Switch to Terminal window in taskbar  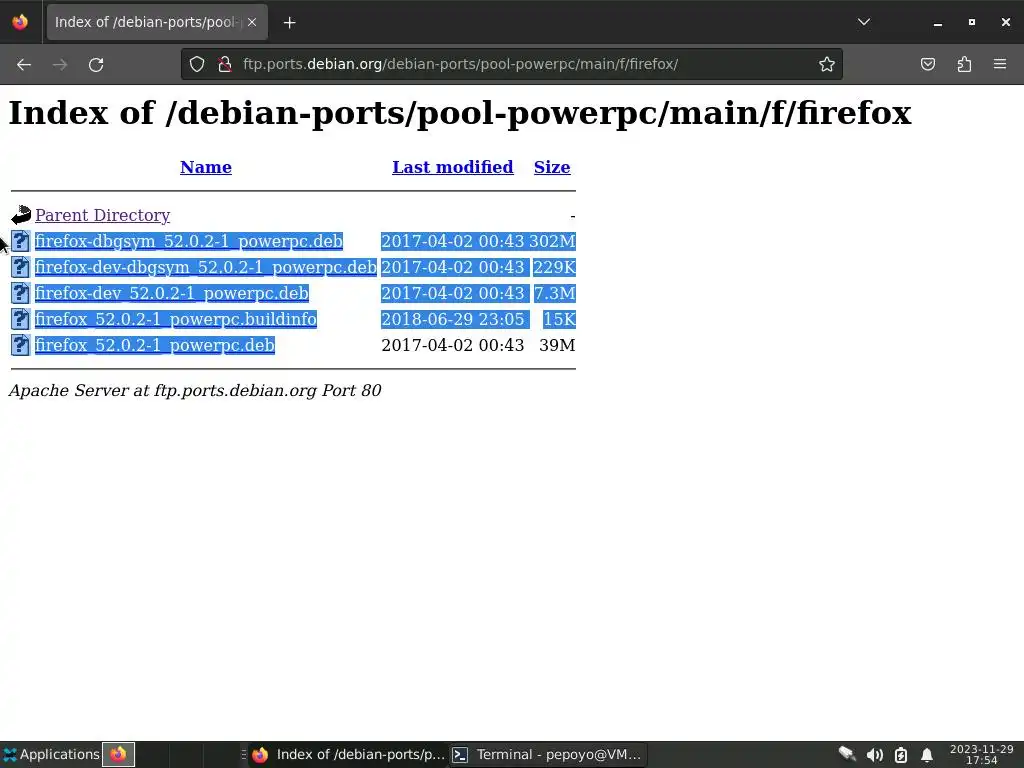point(548,754)
